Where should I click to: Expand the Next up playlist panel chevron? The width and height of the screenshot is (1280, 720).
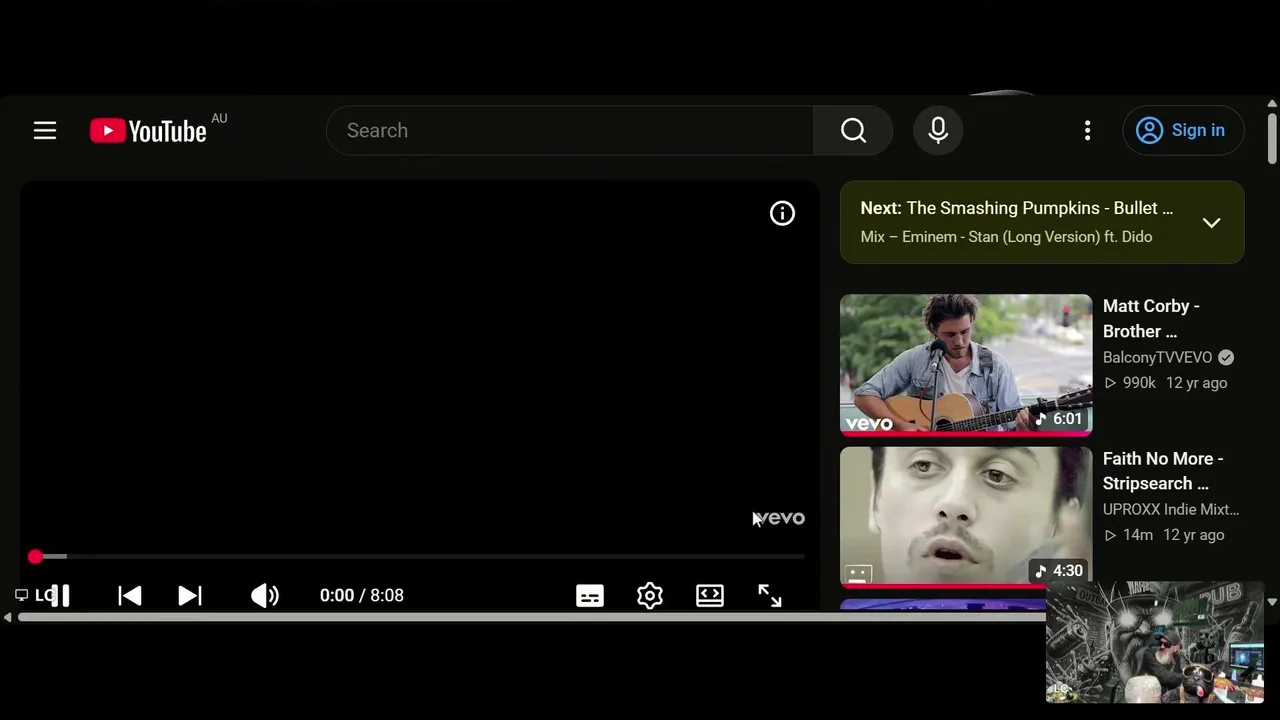coord(1211,222)
